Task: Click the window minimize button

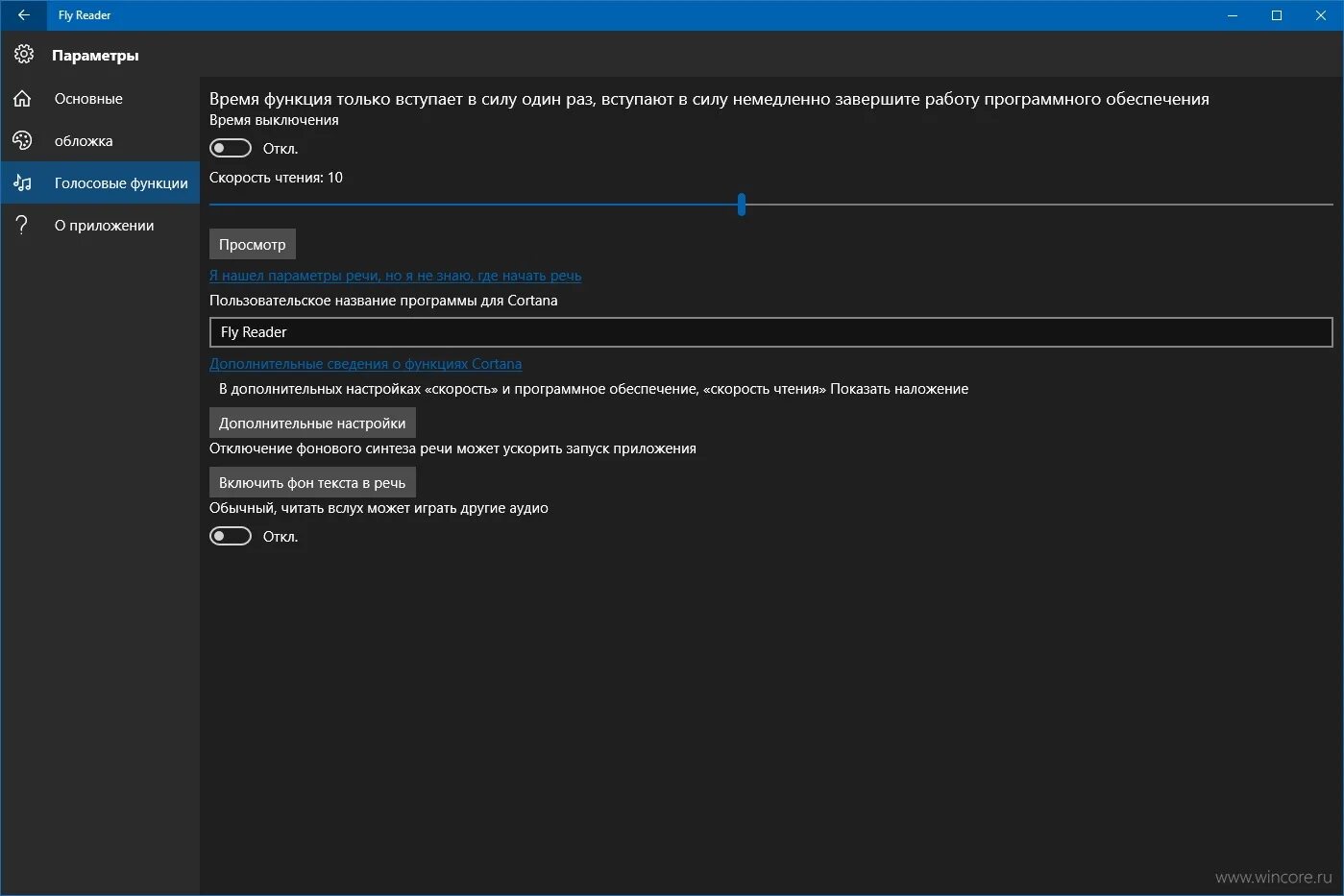Action: tap(1232, 15)
